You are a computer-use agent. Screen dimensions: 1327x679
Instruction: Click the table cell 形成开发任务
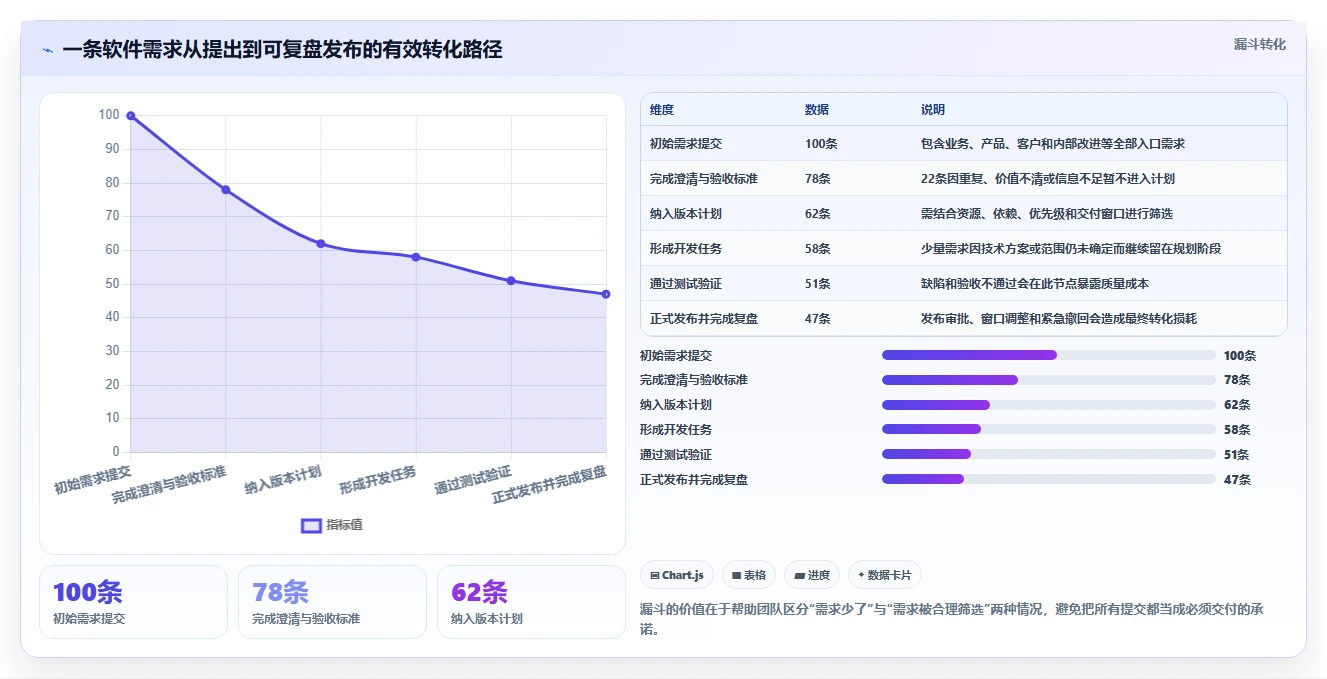(686, 249)
